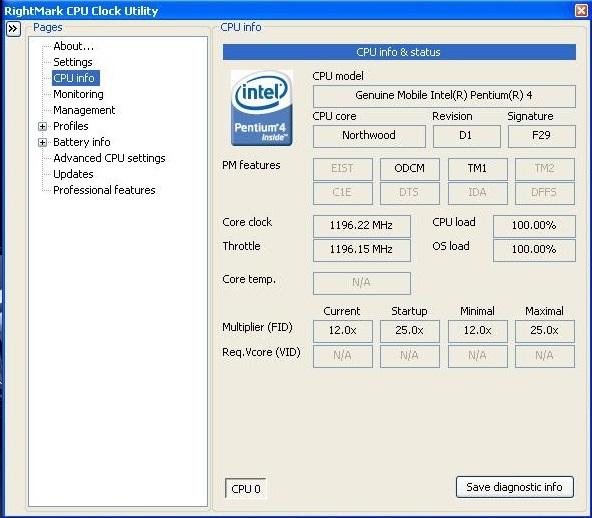Viewport: 592px width, 518px height.
Task: Click the Startup multiplier 25.0x value
Action: (410, 331)
